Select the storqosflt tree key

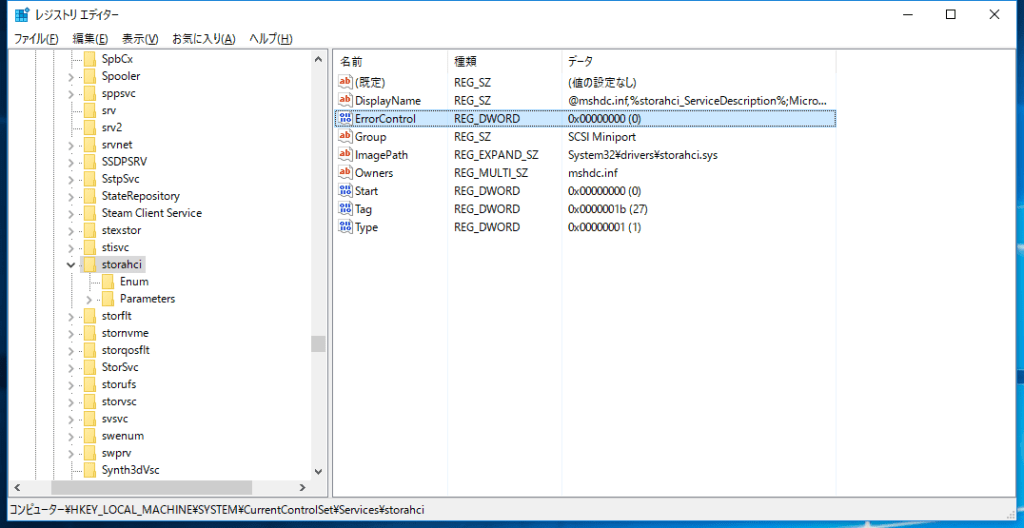click(126, 350)
